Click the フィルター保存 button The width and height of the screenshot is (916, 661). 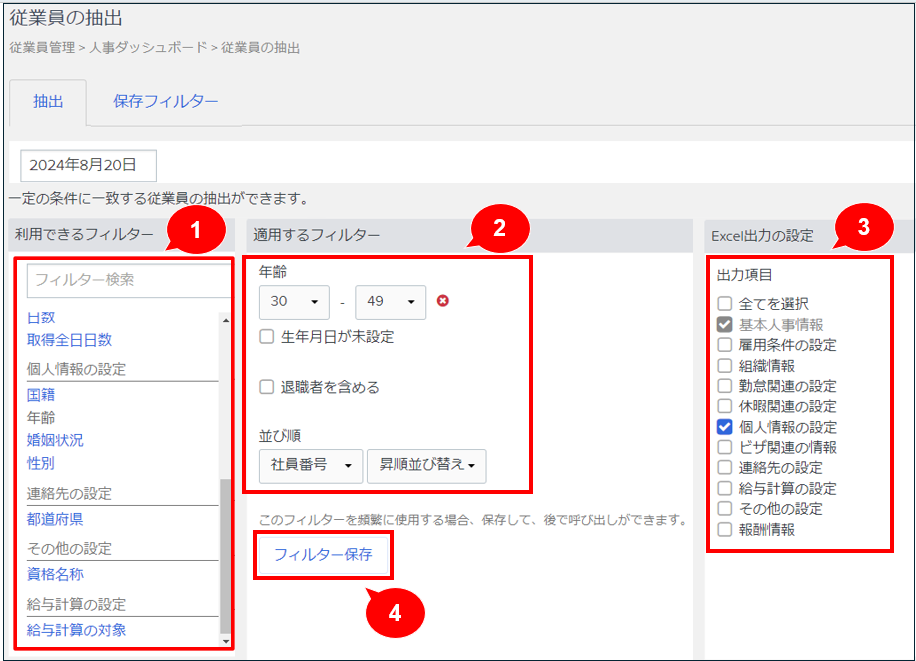323,554
